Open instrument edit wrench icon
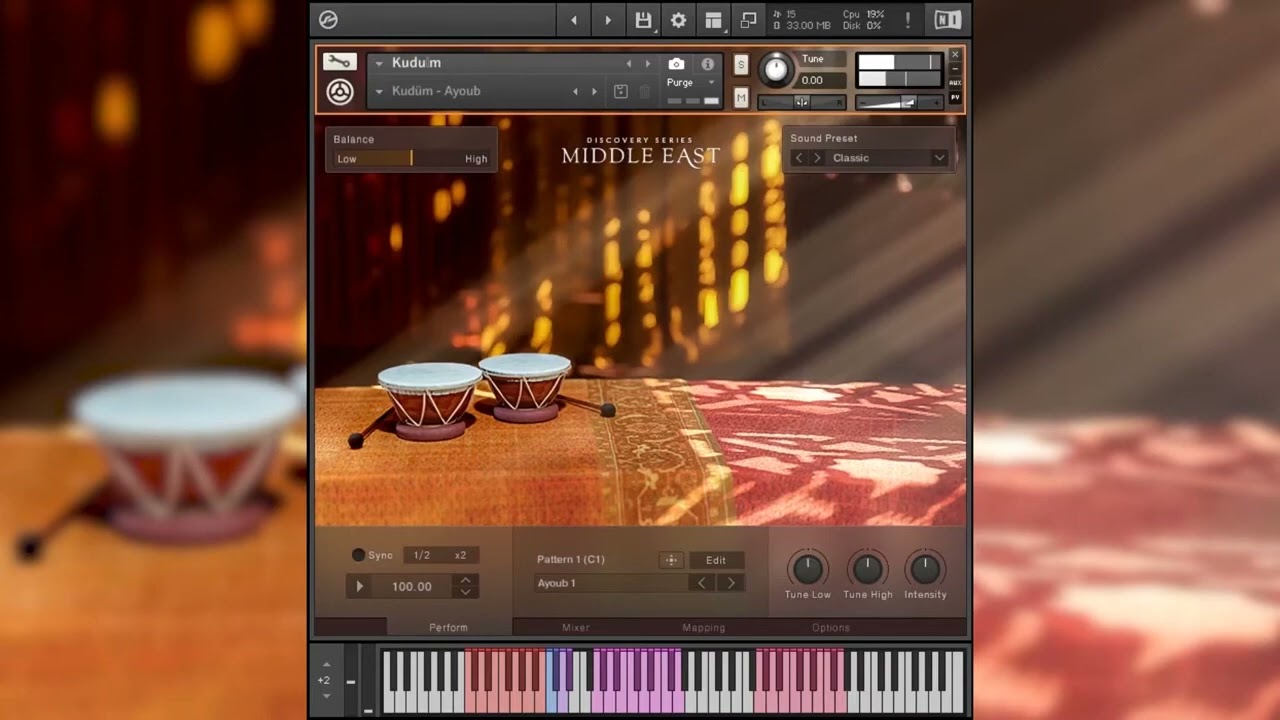 tap(340, 62)
